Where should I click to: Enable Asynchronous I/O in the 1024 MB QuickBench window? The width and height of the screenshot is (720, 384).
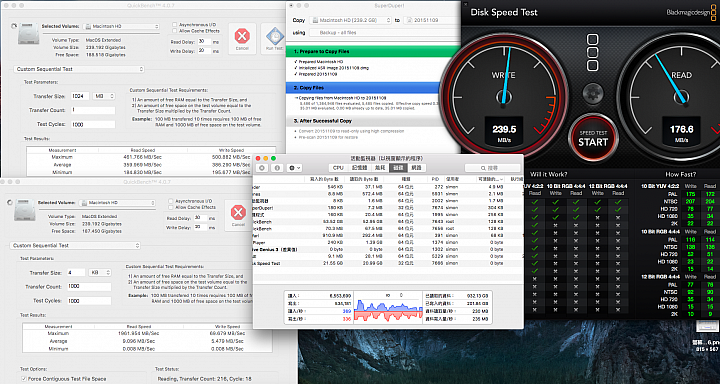174,24
